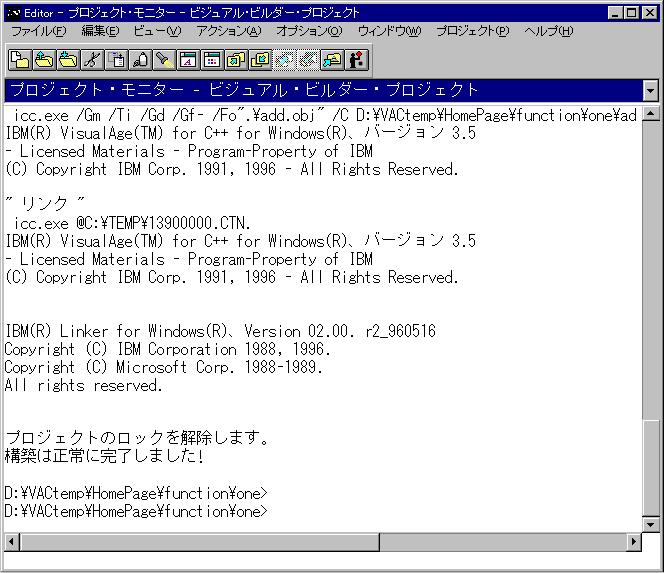Open the 編集(E) menu
This screenshot has width=664, height=573.
[100, 31]
